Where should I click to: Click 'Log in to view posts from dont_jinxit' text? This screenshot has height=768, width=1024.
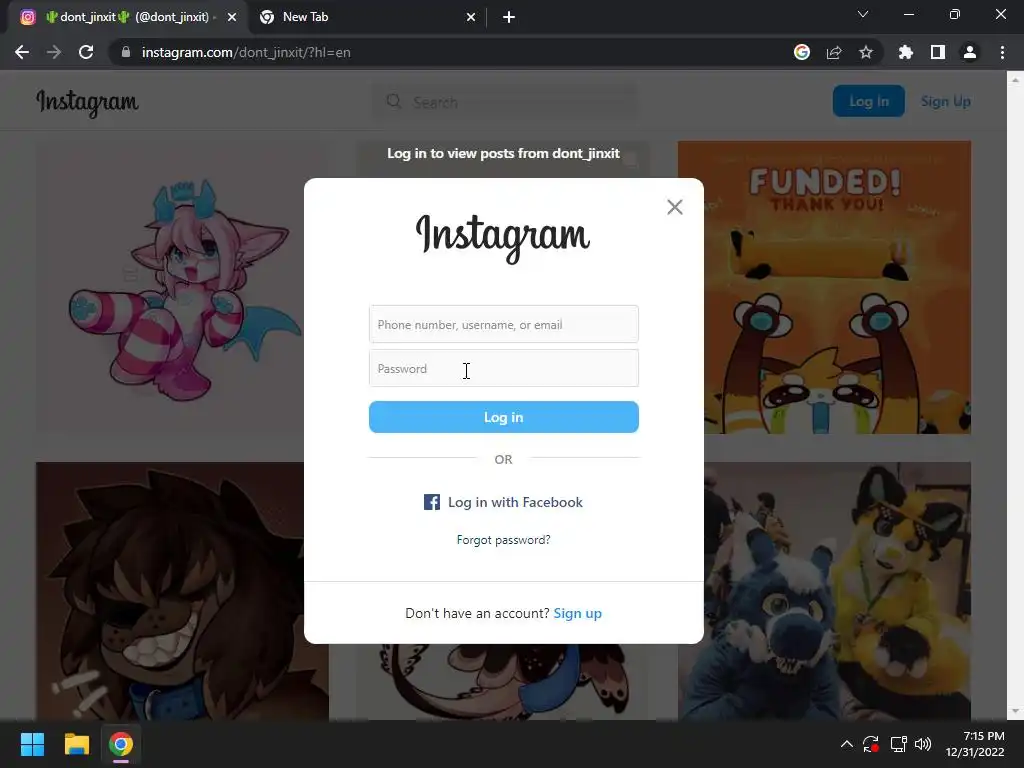(504, 153)
